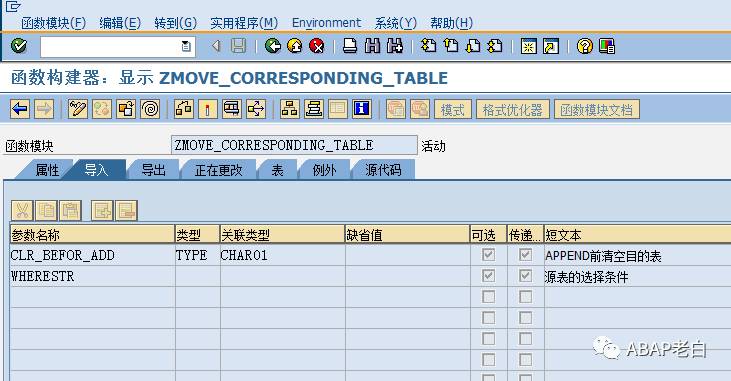731x381 pixels.
Task: Click the Find Next binoculars-plus icon
Action: pyautogui.click(x=394, y=46)
